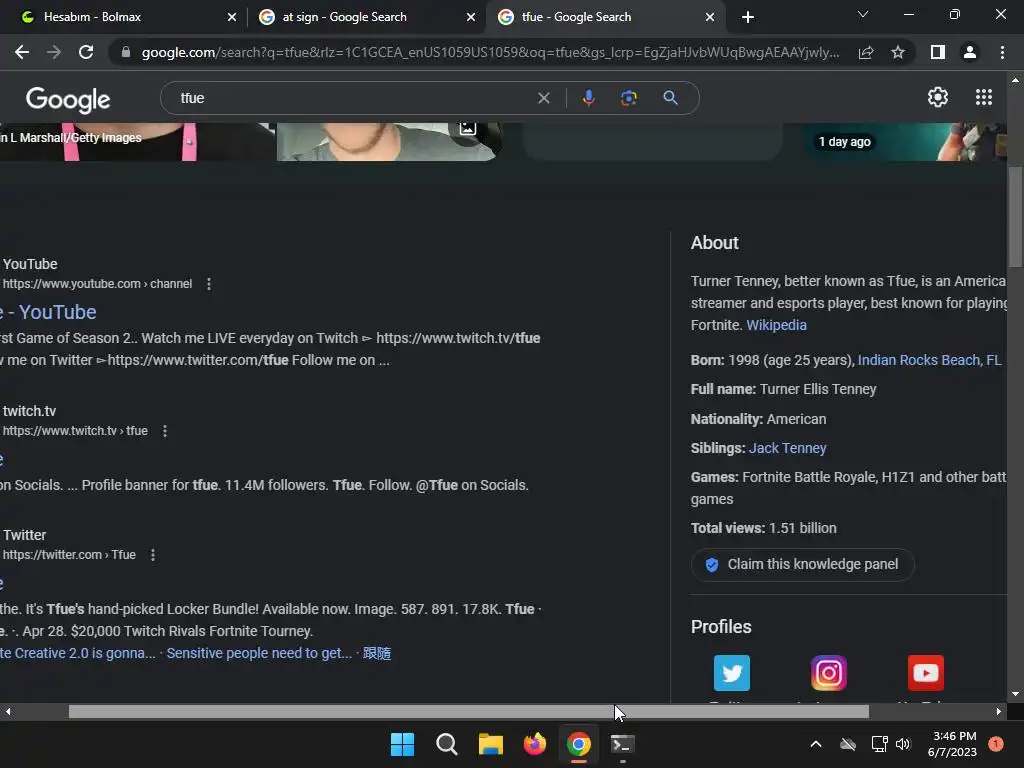Open the network icon in system tray
Image resolution: width=1024 pixels, height=768 pixels.
tap(879, 744)
